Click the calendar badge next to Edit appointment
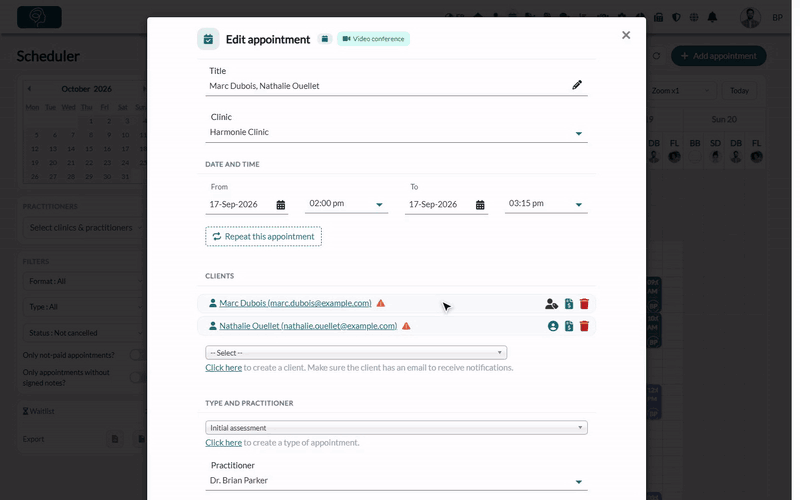 324,39
